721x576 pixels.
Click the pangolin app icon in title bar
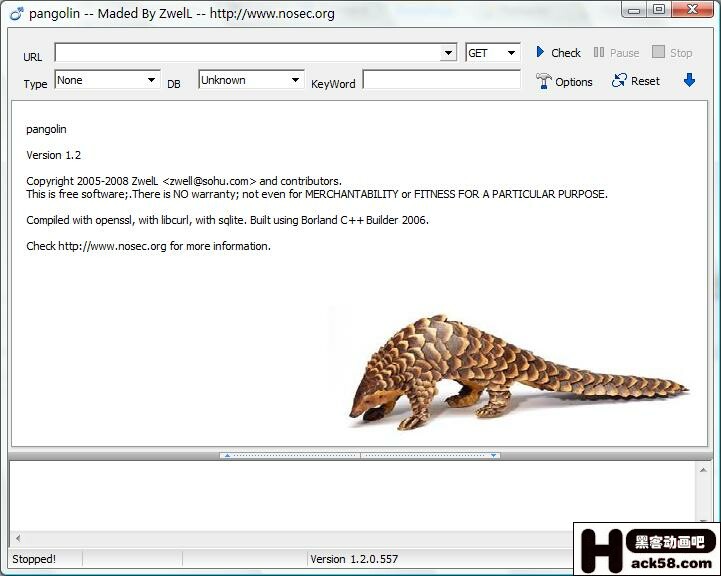click(x=15, y=13)
